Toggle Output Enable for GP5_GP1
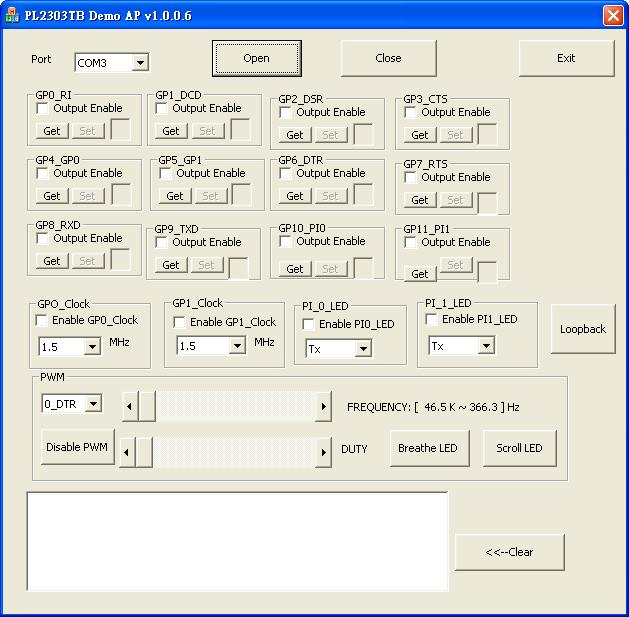 tap(165, 173)
